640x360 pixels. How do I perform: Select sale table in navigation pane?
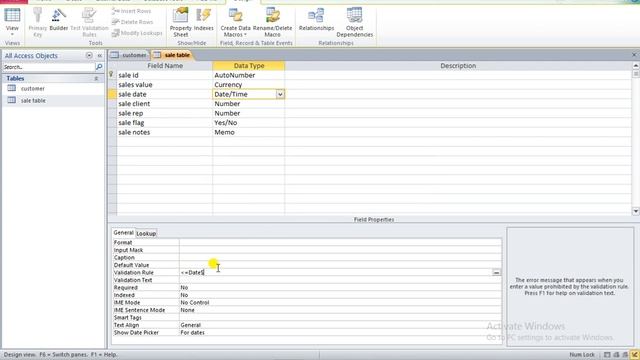[33, 100]
